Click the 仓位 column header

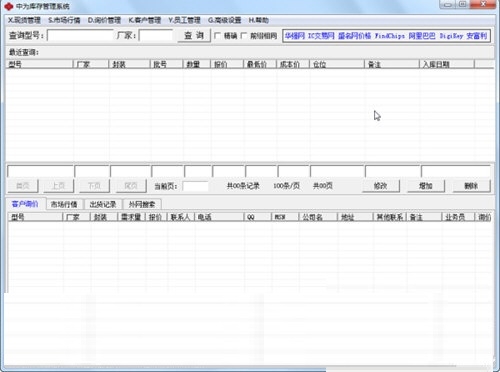[x=337, y=64]
